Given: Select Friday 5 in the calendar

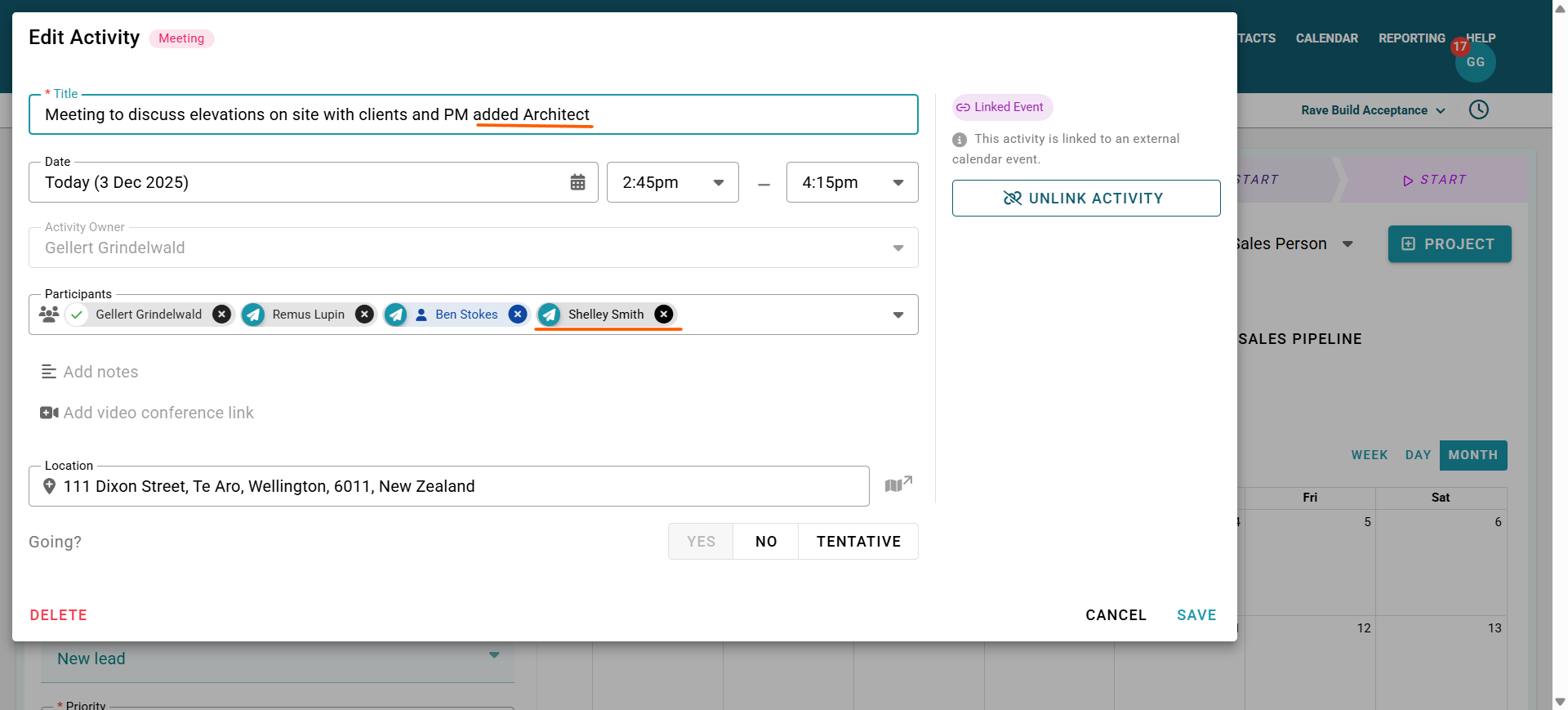Looking at the screenshot, I should click(x=1311, y=562).
